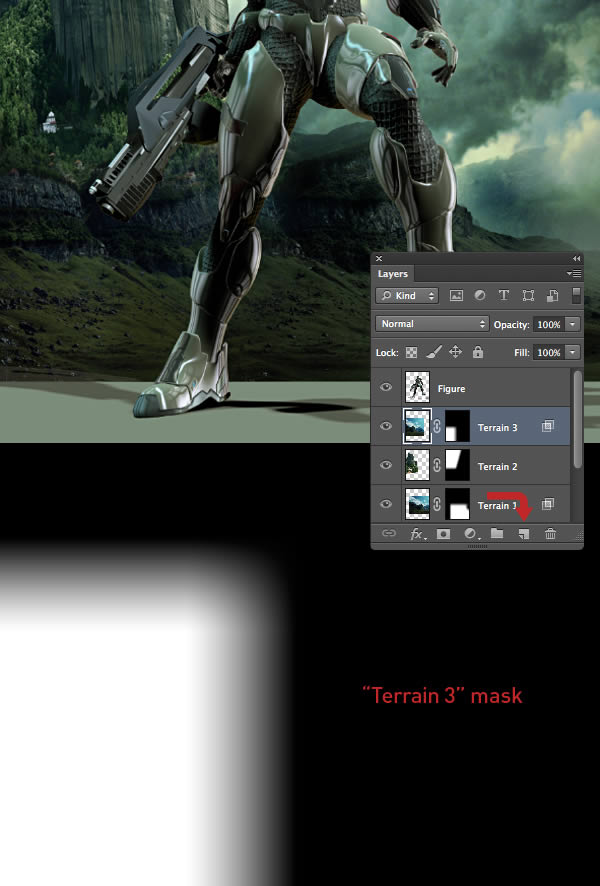This screenshot has width=600, height=886.
Task: Click Terrain 1 smart filter badge icon
Action: [547, 503]
